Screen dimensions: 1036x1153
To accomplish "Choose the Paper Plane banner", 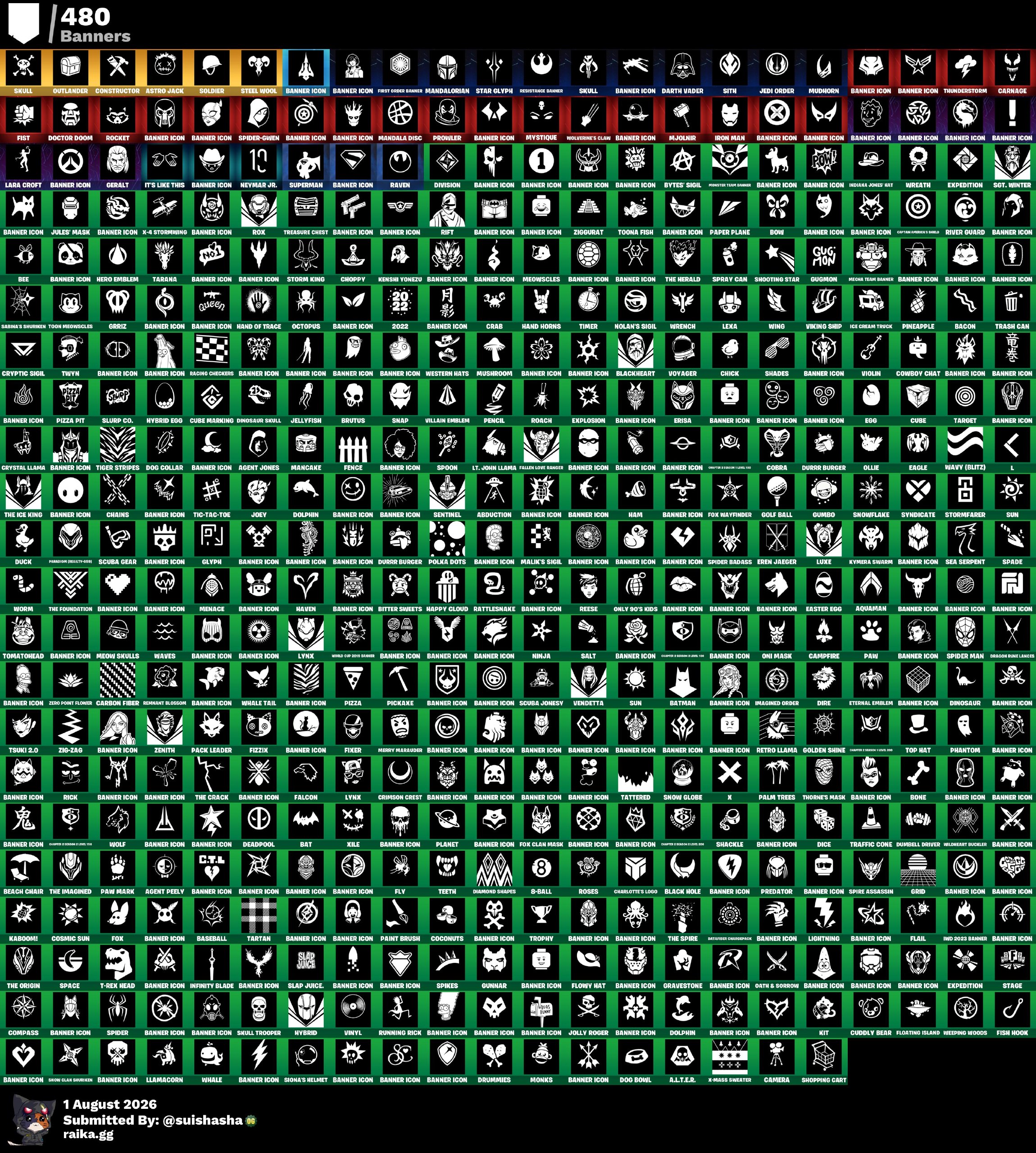I will tap(730, 214).
